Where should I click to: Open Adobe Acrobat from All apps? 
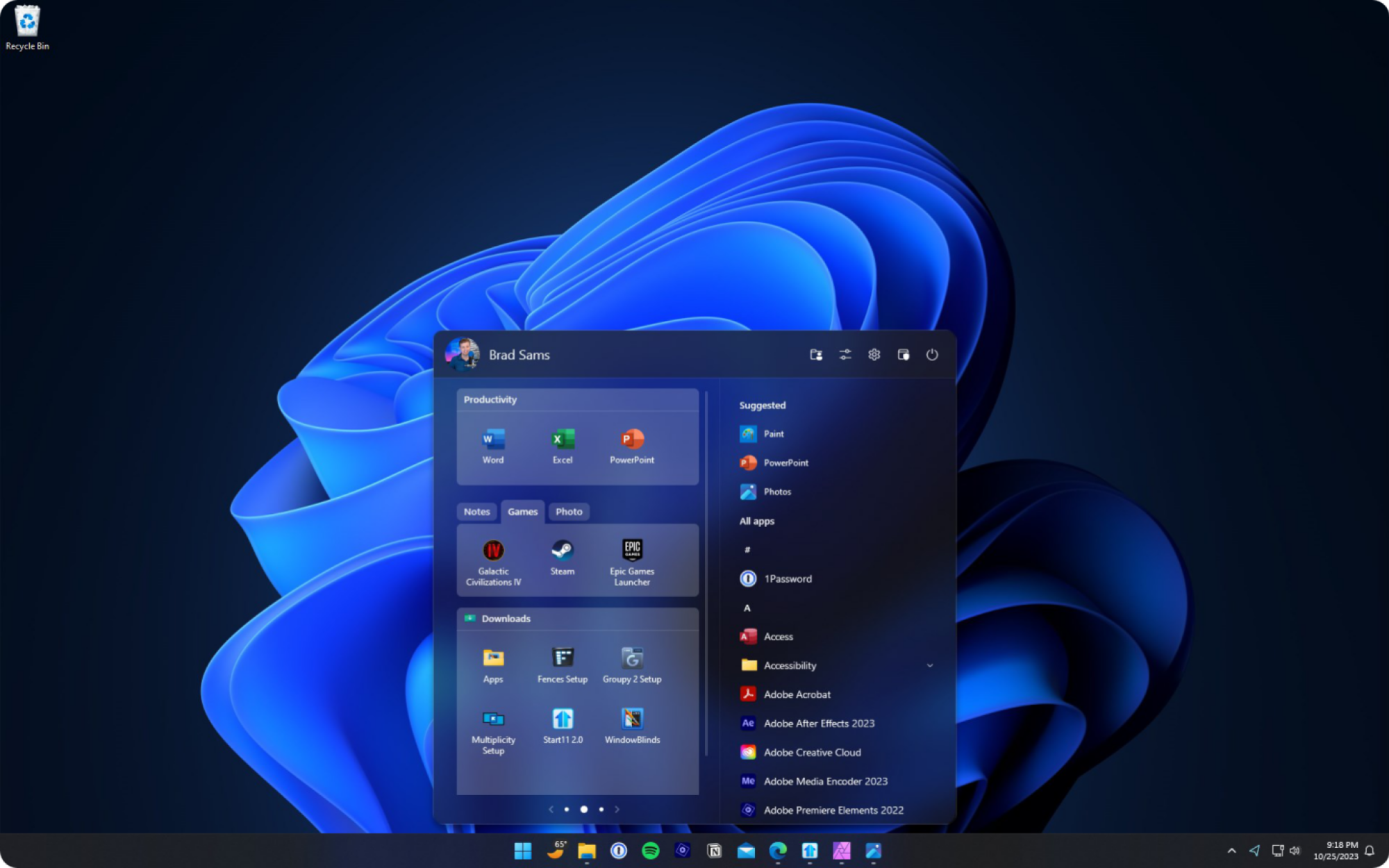[796, 694]
